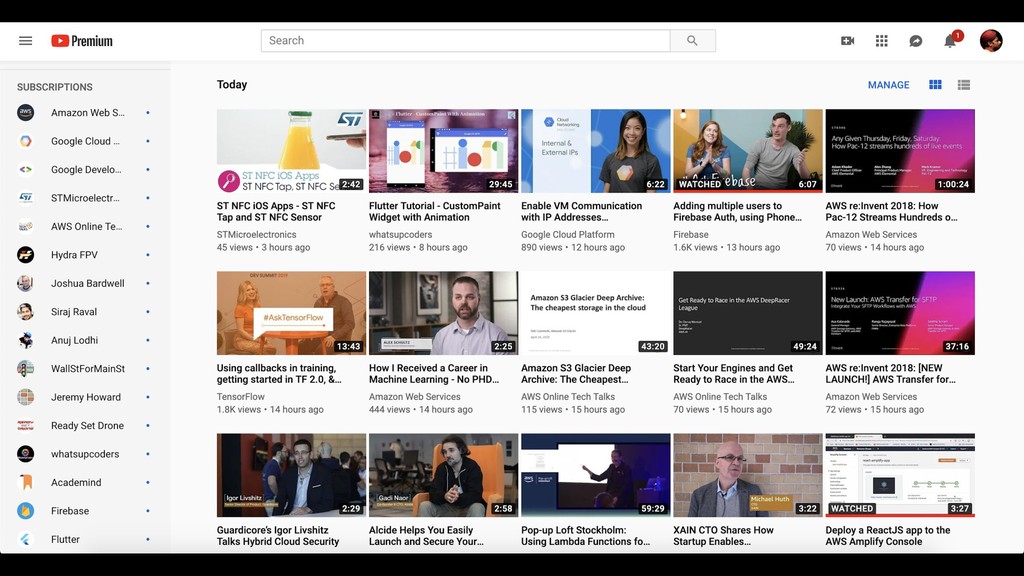The height and width of the screenshot is (576, 1024).
Task: Play Pac-12 Streams re:Invent thumbnail
Action: coord(900,151)
